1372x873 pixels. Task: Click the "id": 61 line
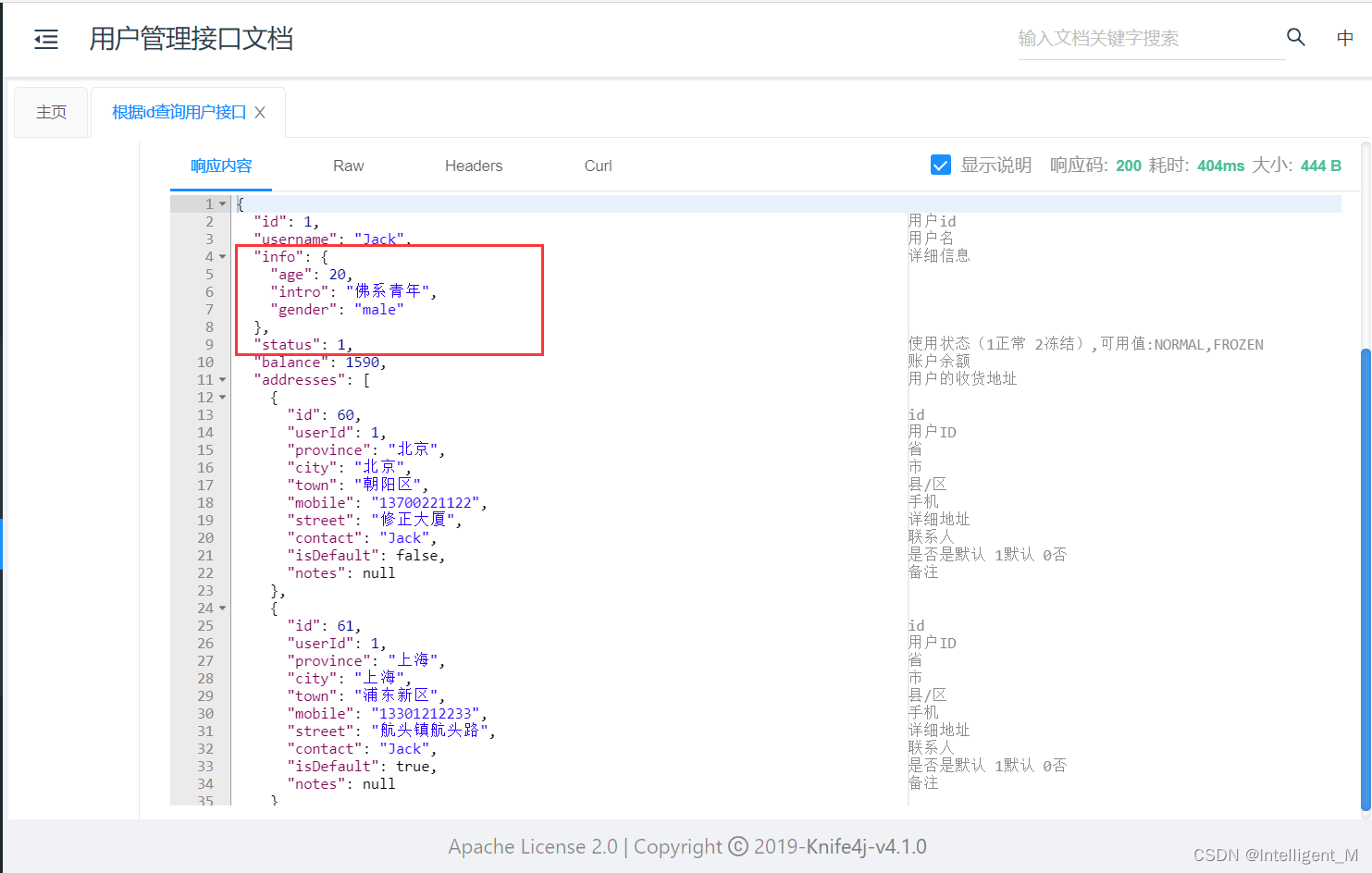click(x=324, y=625)
